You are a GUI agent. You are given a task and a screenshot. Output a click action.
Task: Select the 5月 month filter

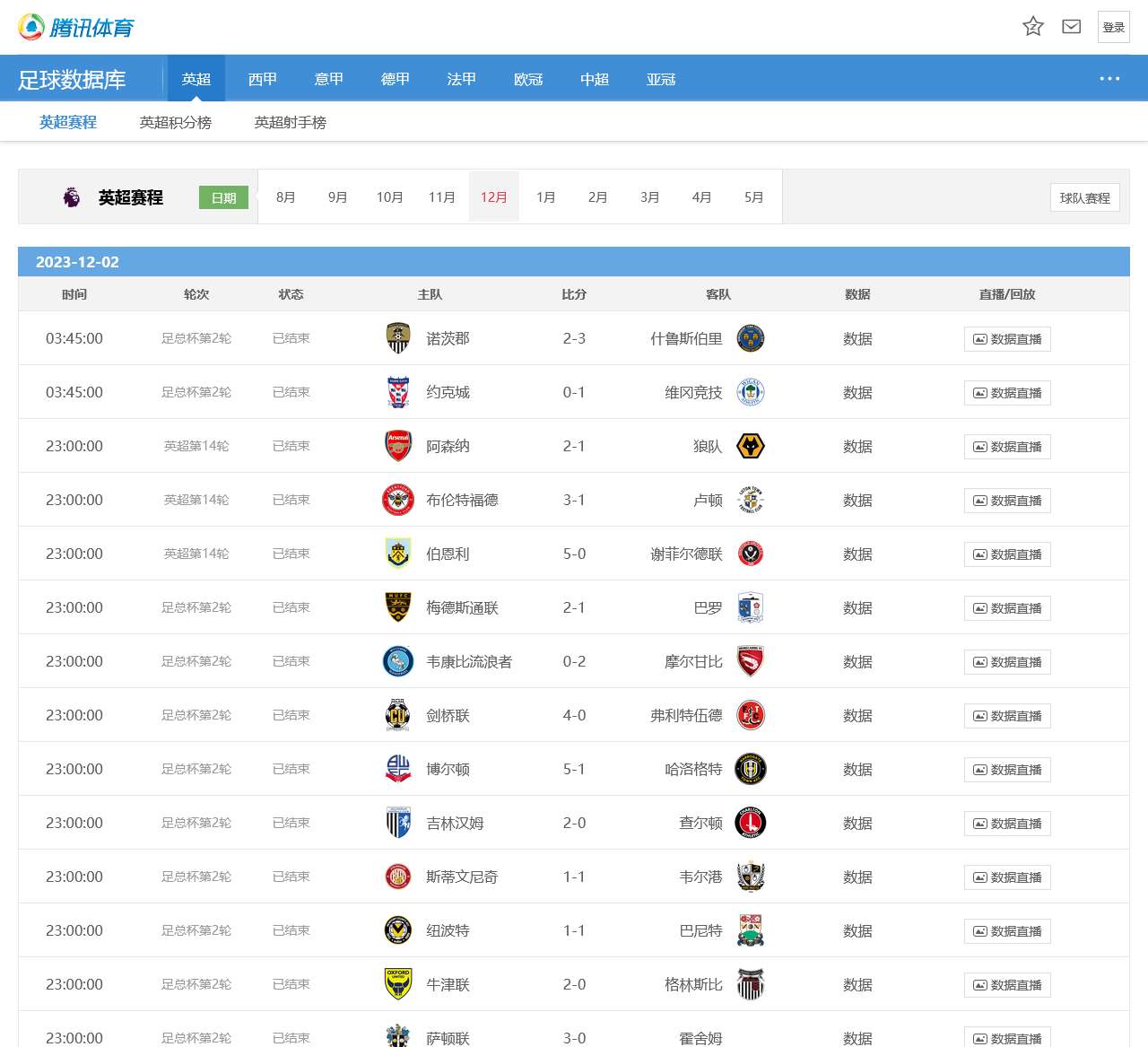[x=754, y=196]
